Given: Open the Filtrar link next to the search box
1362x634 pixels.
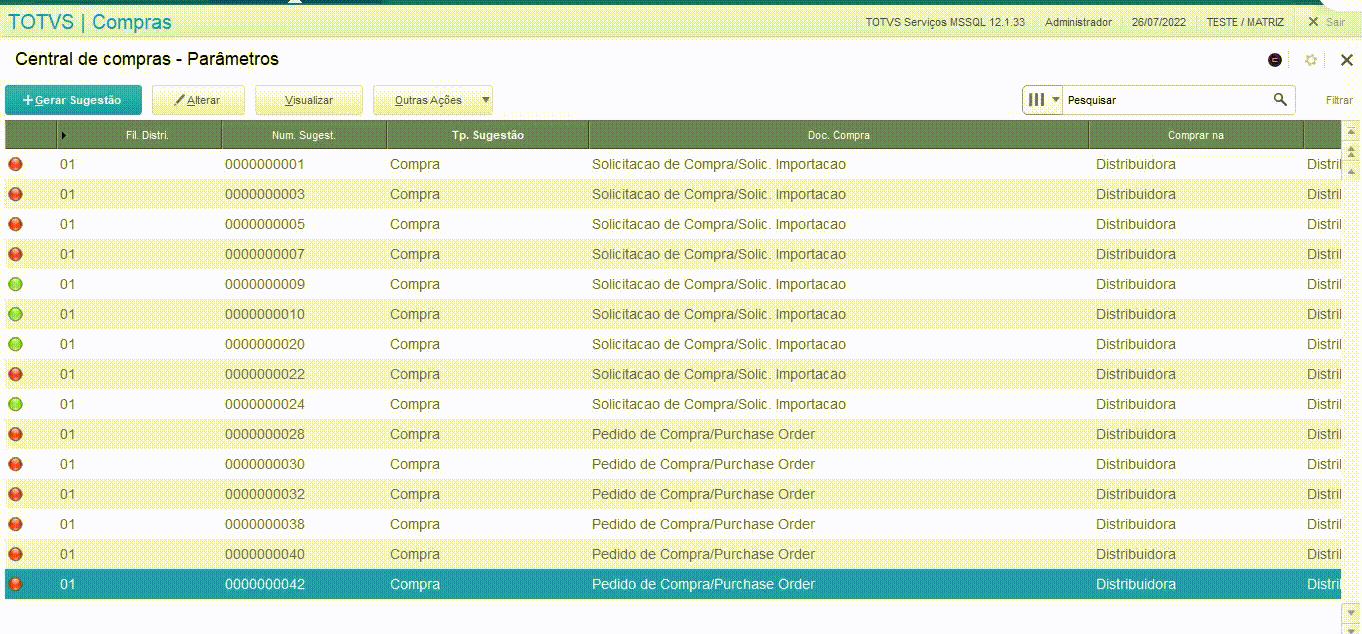Looking at the screenshot, I should point(1340,99).
